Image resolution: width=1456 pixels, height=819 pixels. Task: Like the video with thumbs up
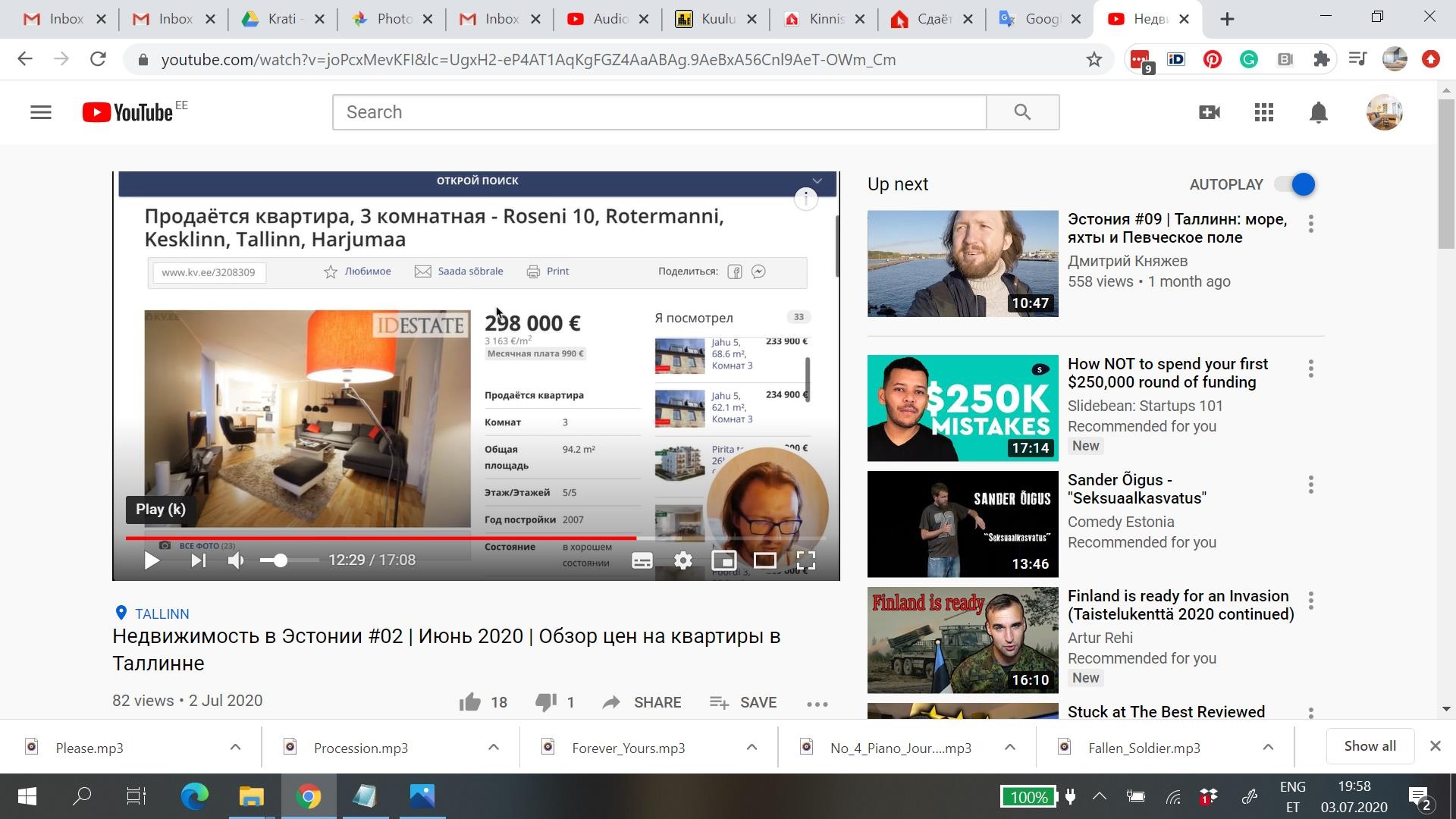pyautogui.click(x=470, y=702)
